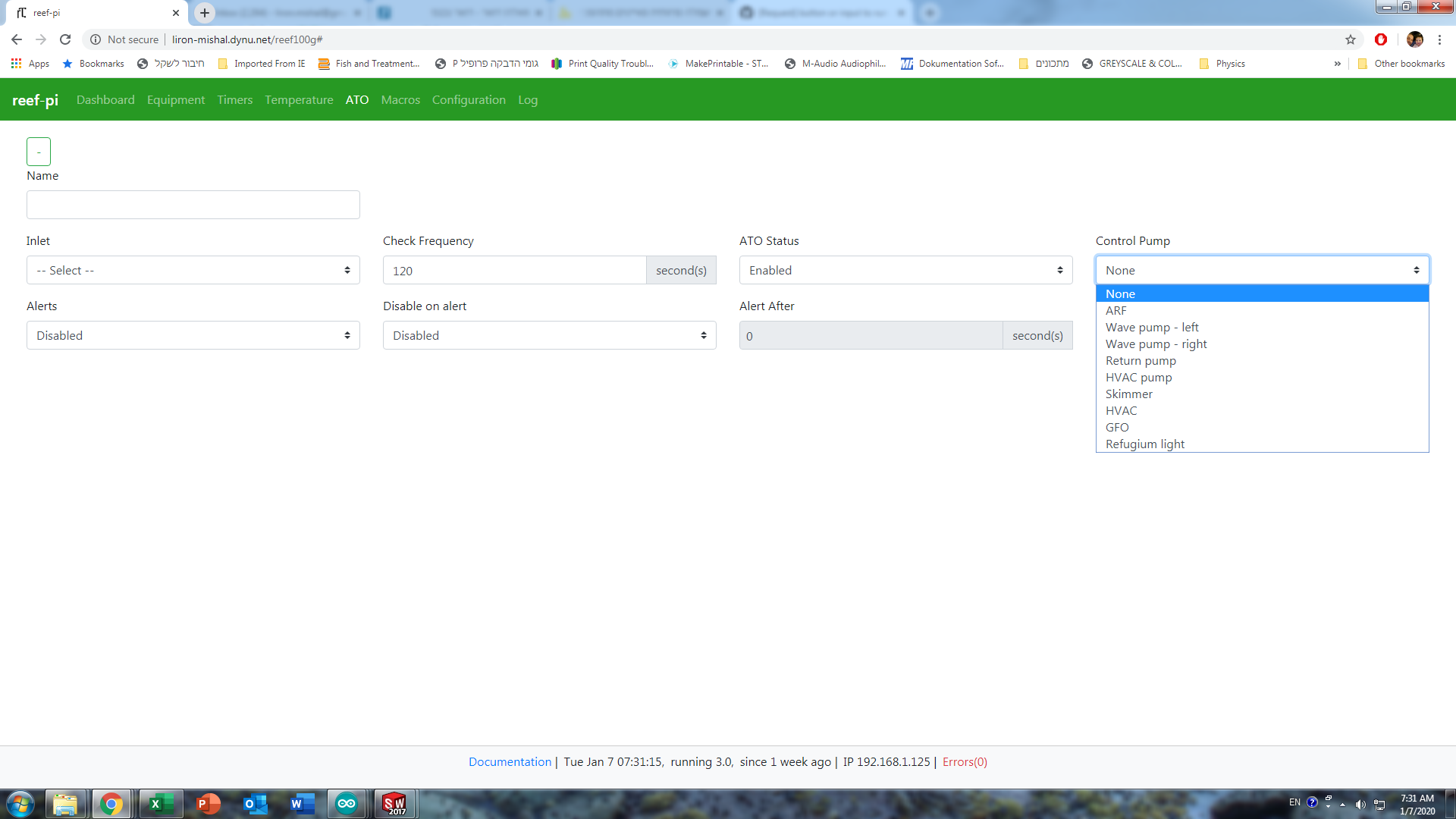This screenshot has height=819, width=1456.
Task: Navigate to the Temperature section
Action: [x=299, y=99]
